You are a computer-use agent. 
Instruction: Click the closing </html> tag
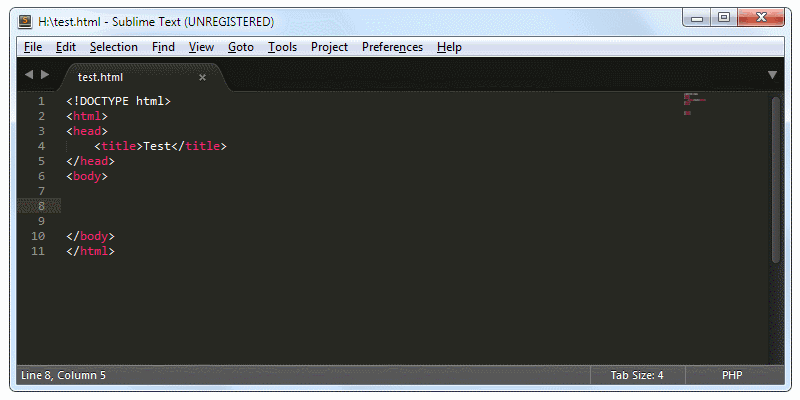pos(91,251)
